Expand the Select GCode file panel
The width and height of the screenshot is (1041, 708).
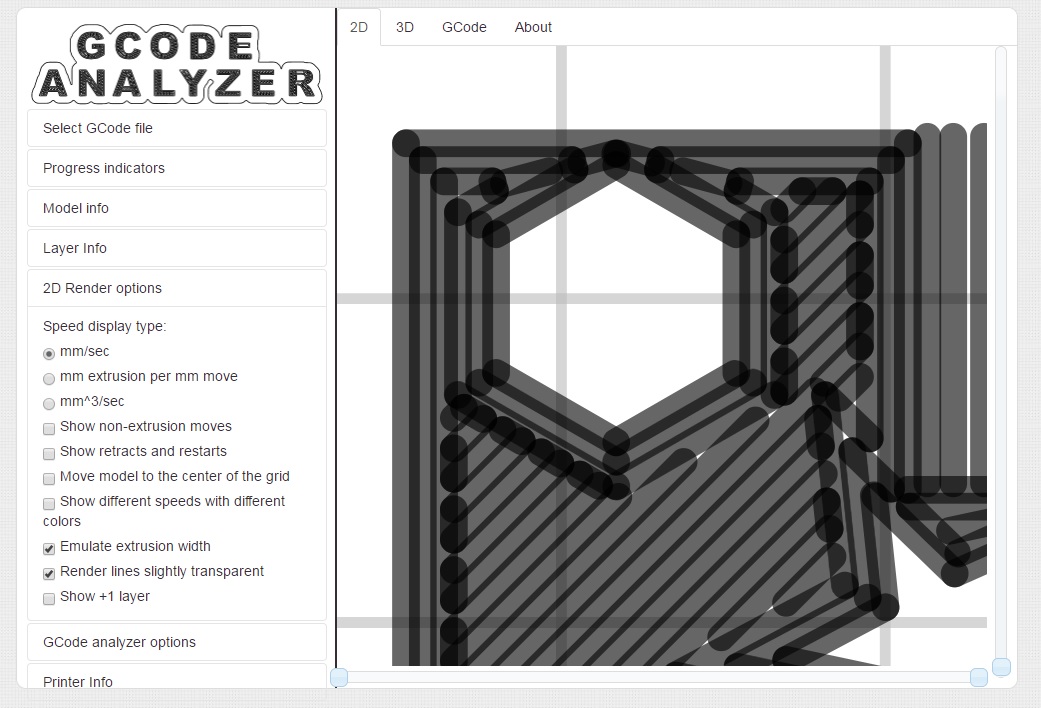tap(177, 128)
